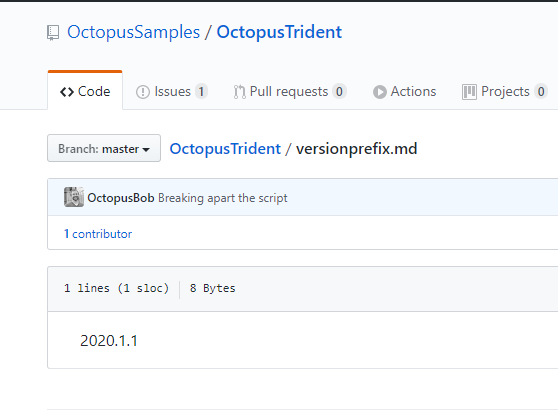Click the Pull requests merge icon
Image resolution: width=558 pixels, height=418 pixels.
point(239,92)
